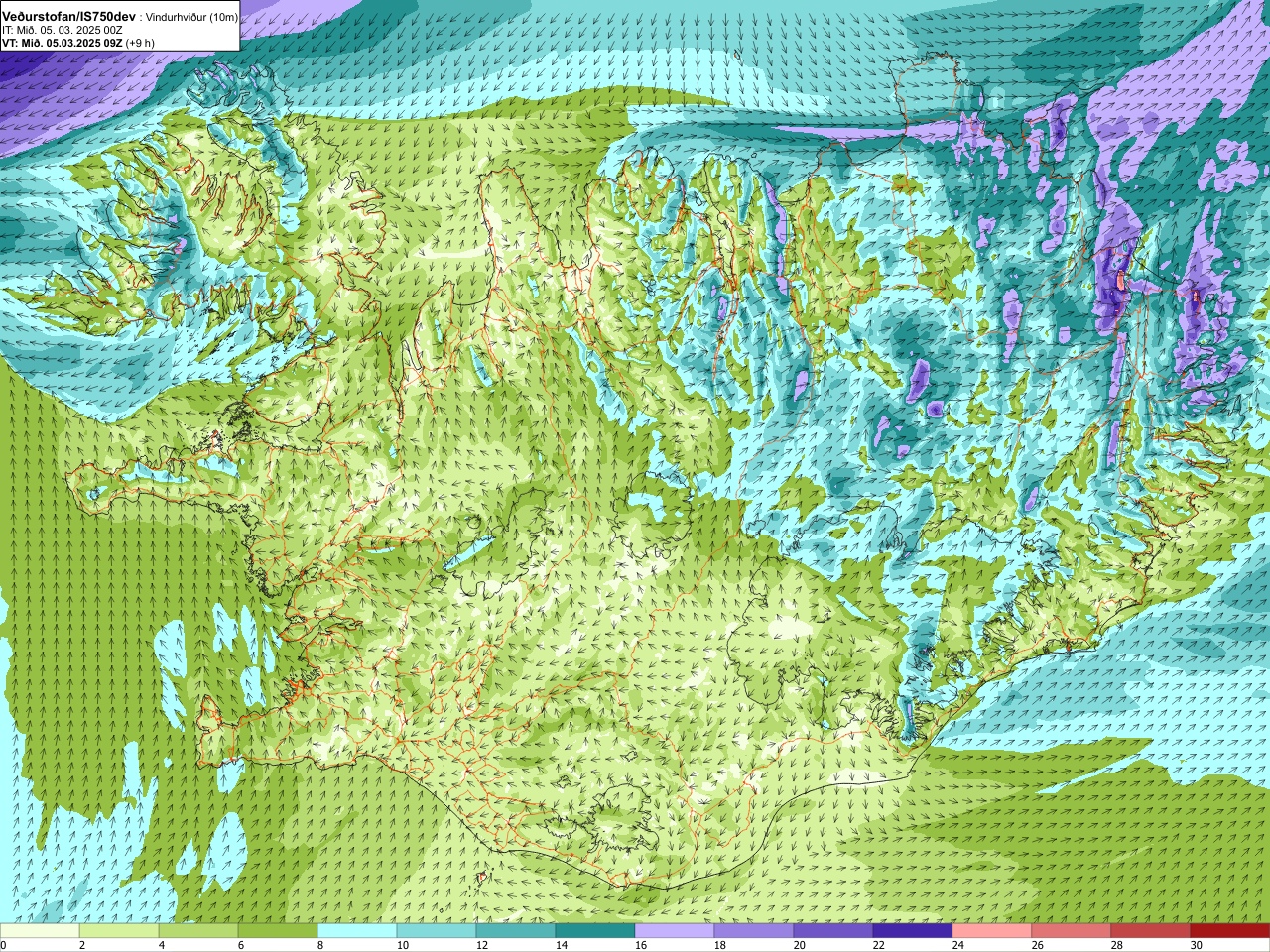The image size is (1270, 952).
Task: Pick the 4–6 medium green legend swatch
Action: [198, 931]
